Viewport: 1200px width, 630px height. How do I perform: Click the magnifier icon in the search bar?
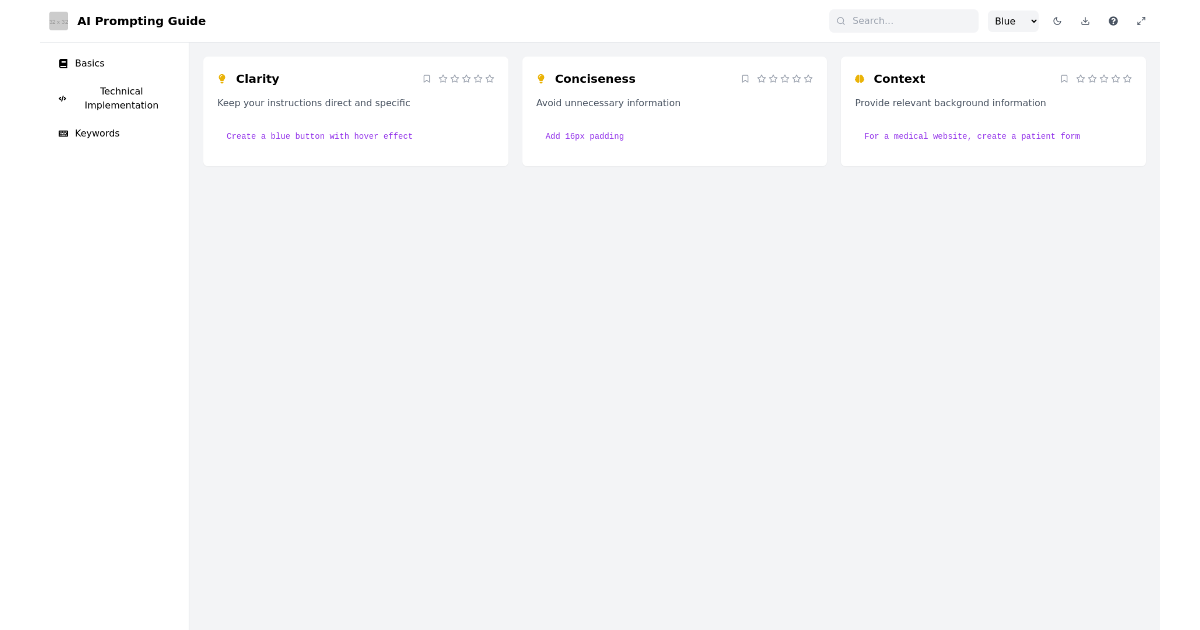(840, 20)
